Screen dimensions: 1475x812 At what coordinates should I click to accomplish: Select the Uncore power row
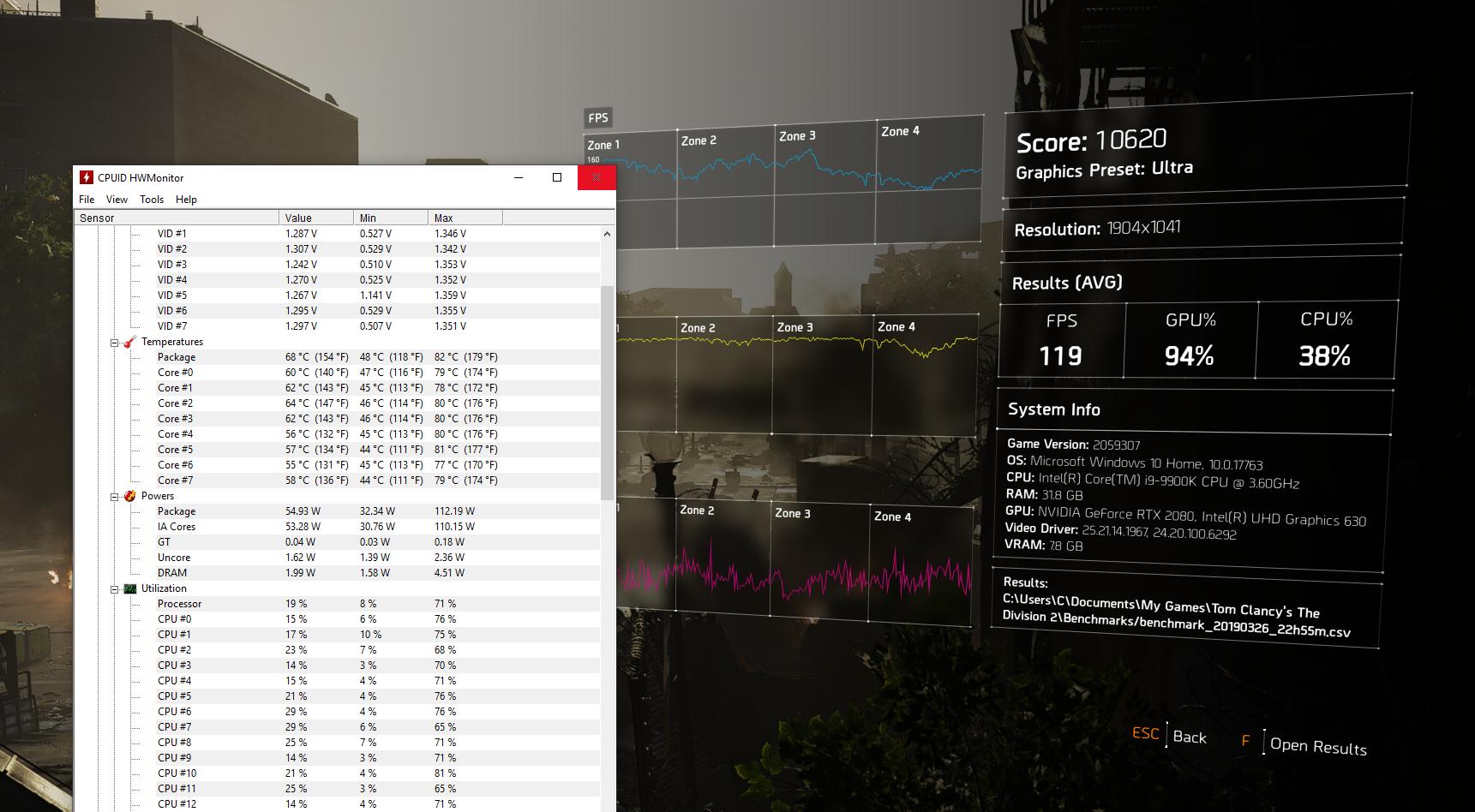pyautogui.click(x=337, y=558)
